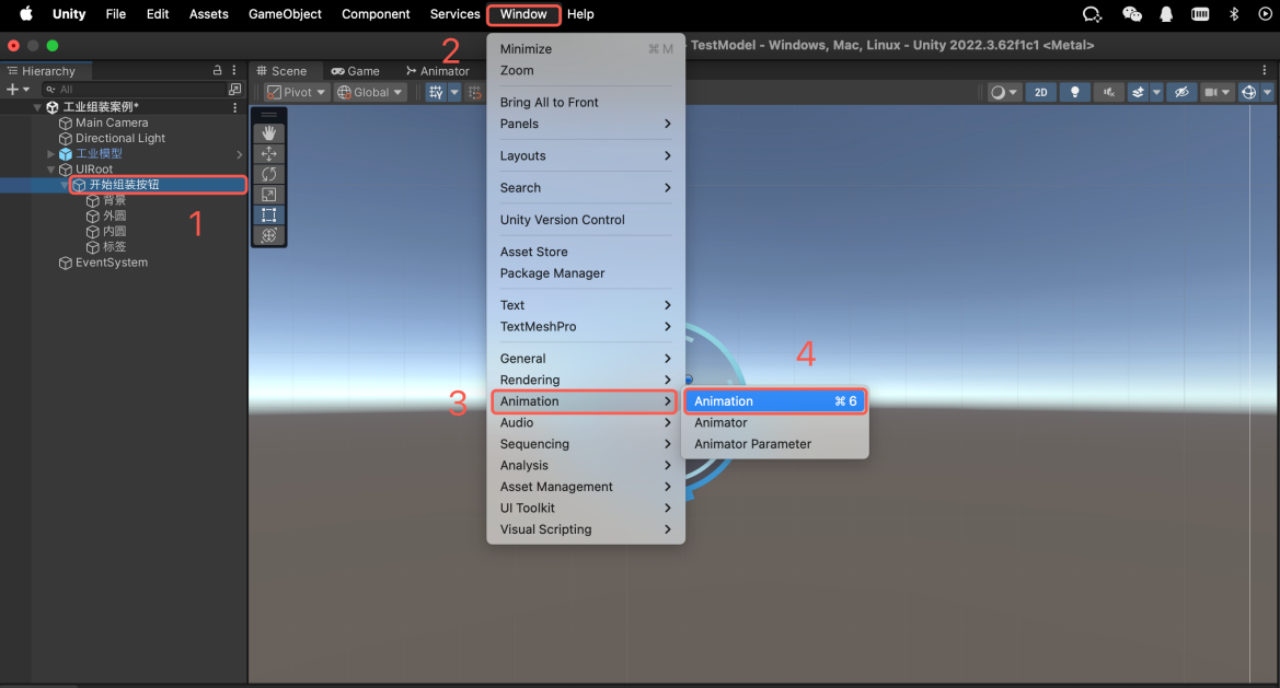Viewport: 1280px width, 688px height.
Task: Select Directional Light in Hierarchy
Action: click(x=112, y=138)
